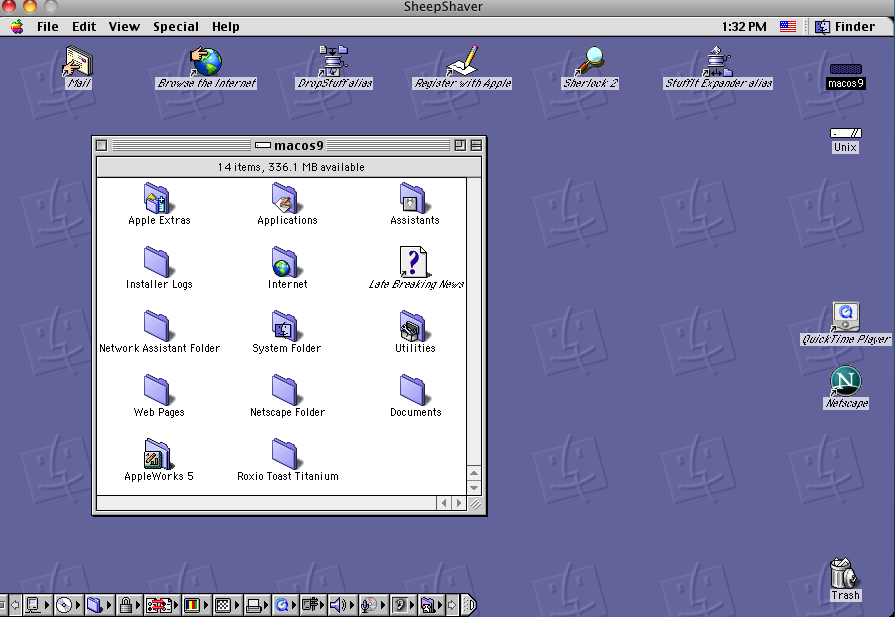Click the menu bar clock

744,27
